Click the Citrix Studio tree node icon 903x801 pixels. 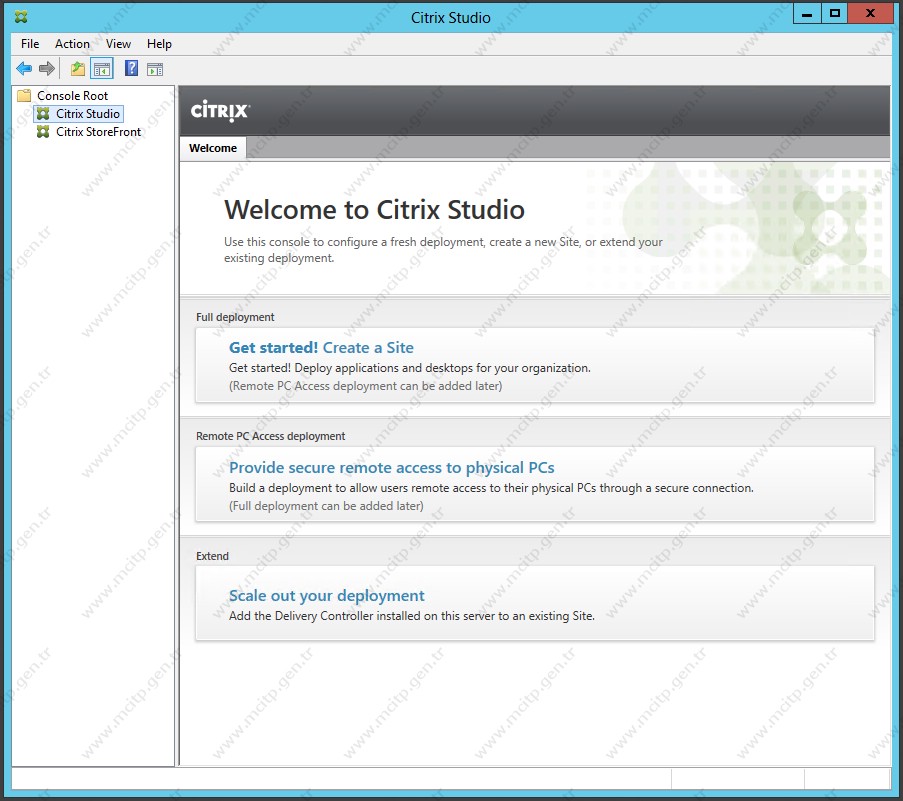click(x=43, y=114)
